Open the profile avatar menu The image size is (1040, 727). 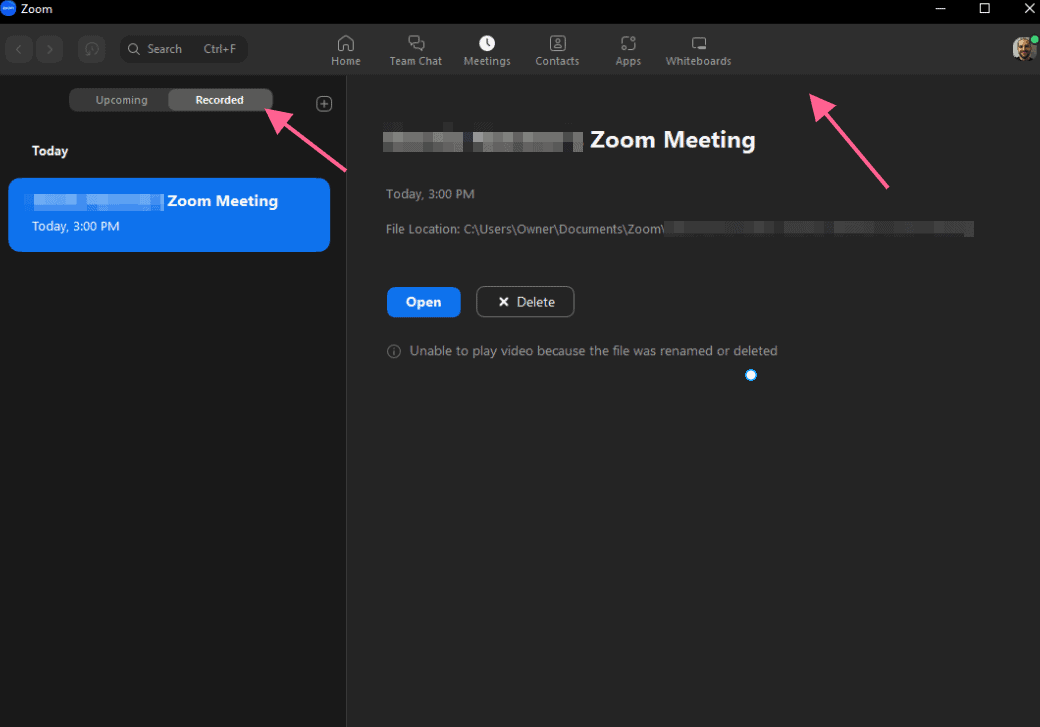point(1024,48)
